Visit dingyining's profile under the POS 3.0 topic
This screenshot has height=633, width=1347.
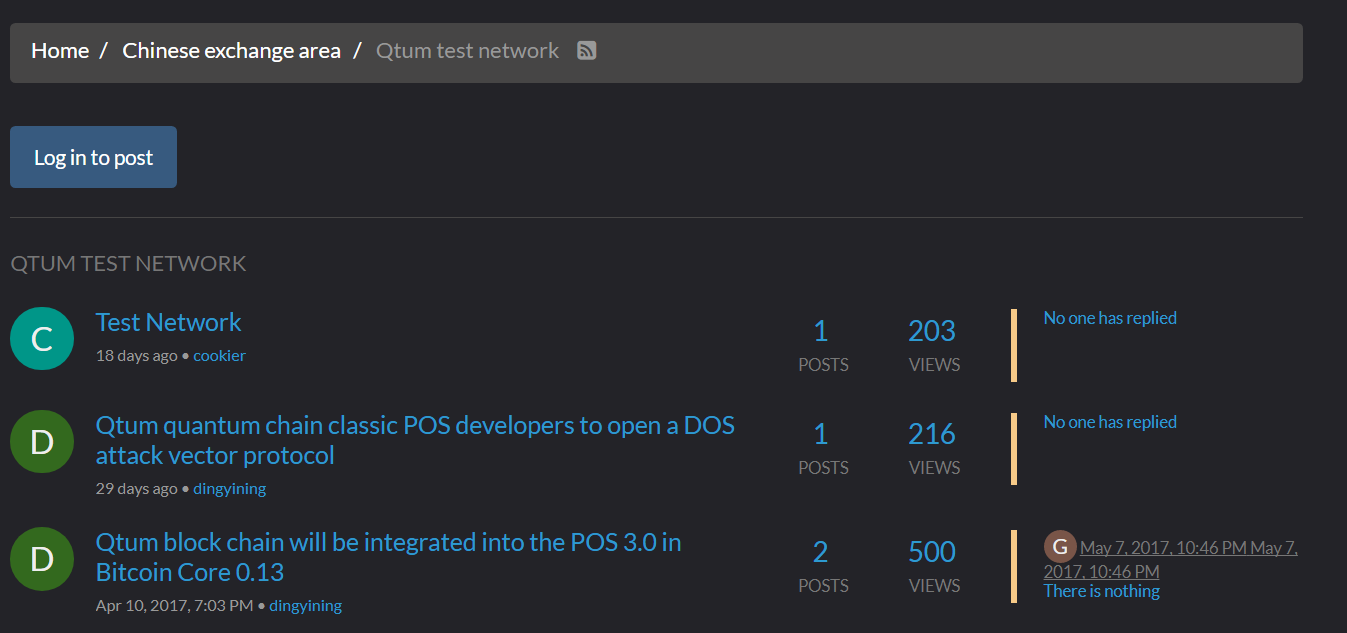pyautogui.click(x=305, y=605)
